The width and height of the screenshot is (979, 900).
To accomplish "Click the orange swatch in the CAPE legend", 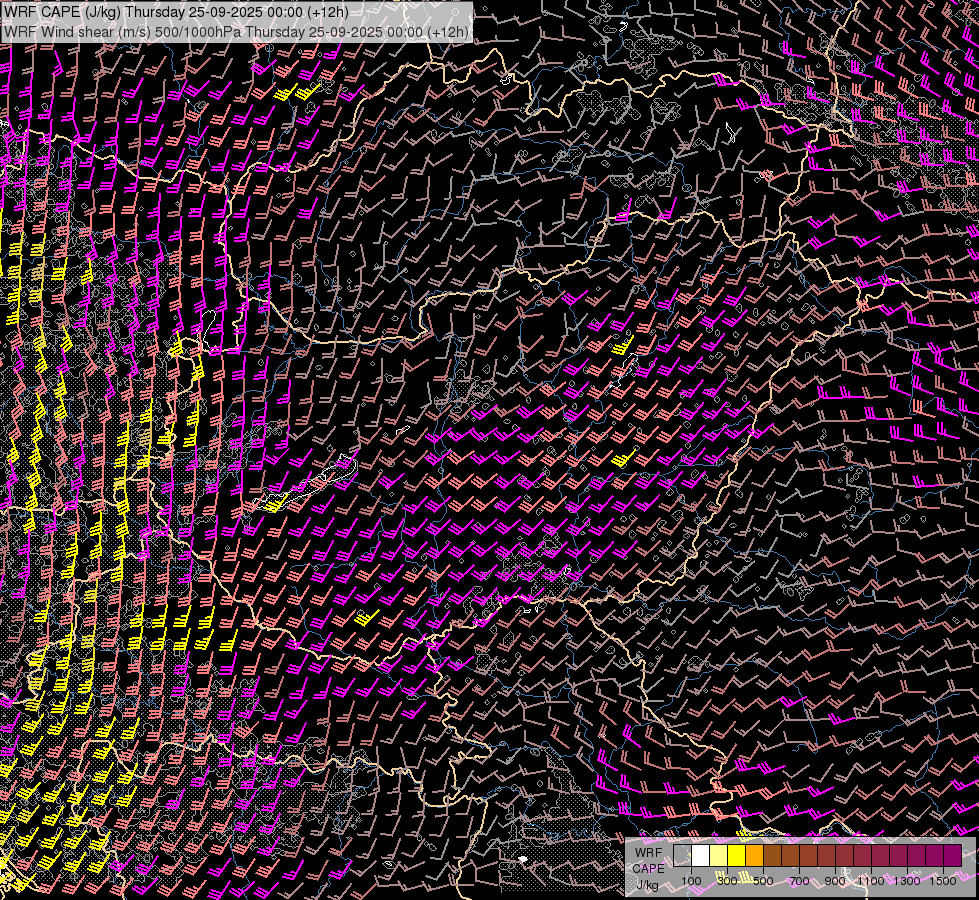I will point(754,856).
